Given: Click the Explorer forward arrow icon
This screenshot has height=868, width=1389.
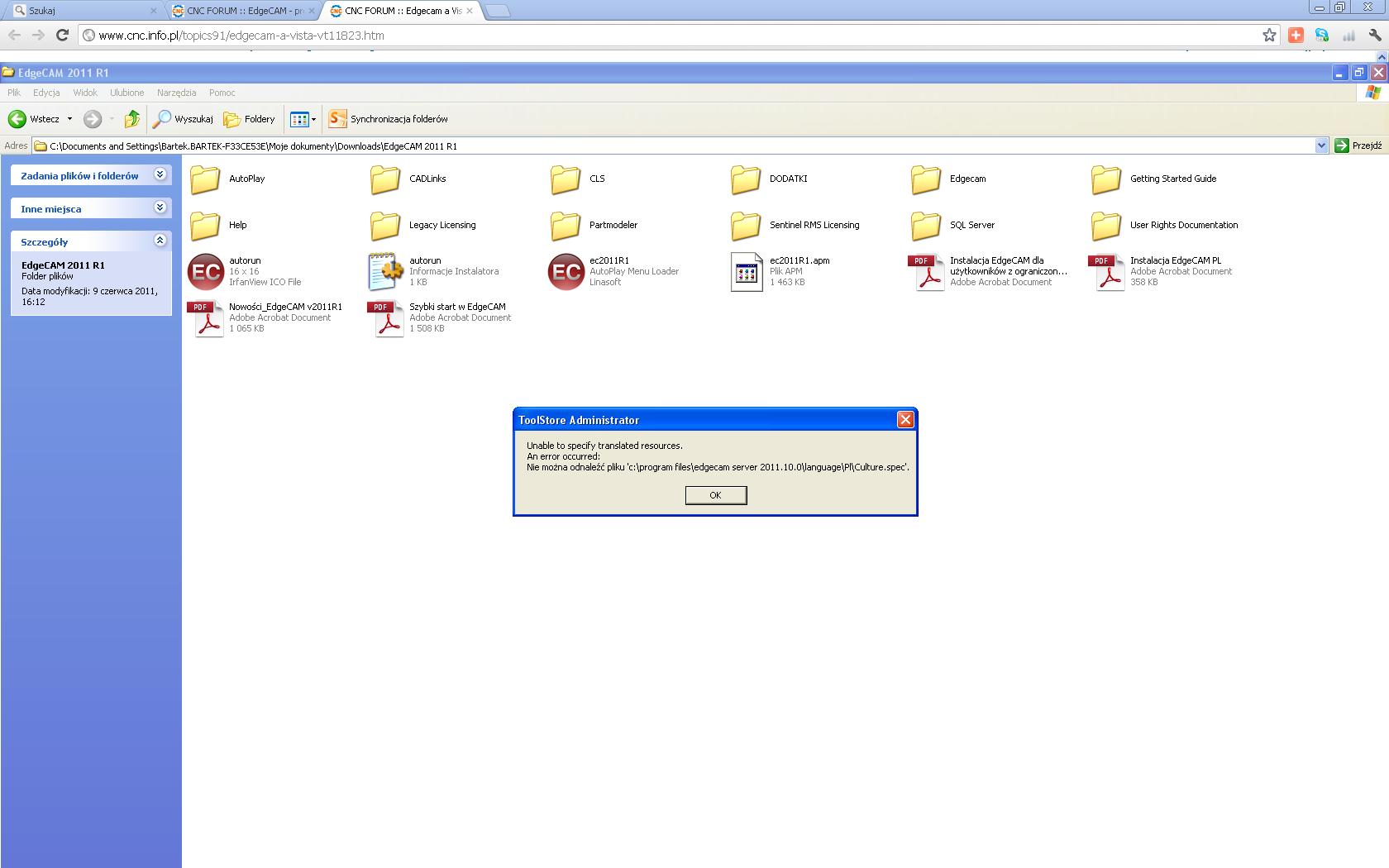Looking at the screenshot, I should [x=93, y=119].
